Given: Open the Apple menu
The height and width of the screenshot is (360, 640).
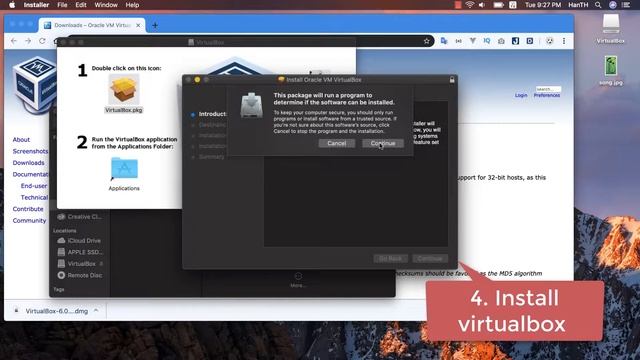Looking at the screenshot, I should tap(12, 5).
